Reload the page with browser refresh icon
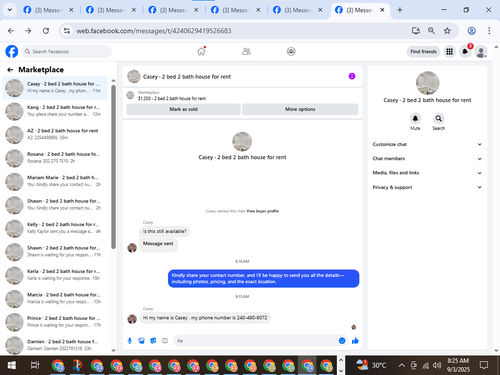Screen dimensions: 500x375 pos(46,31)
